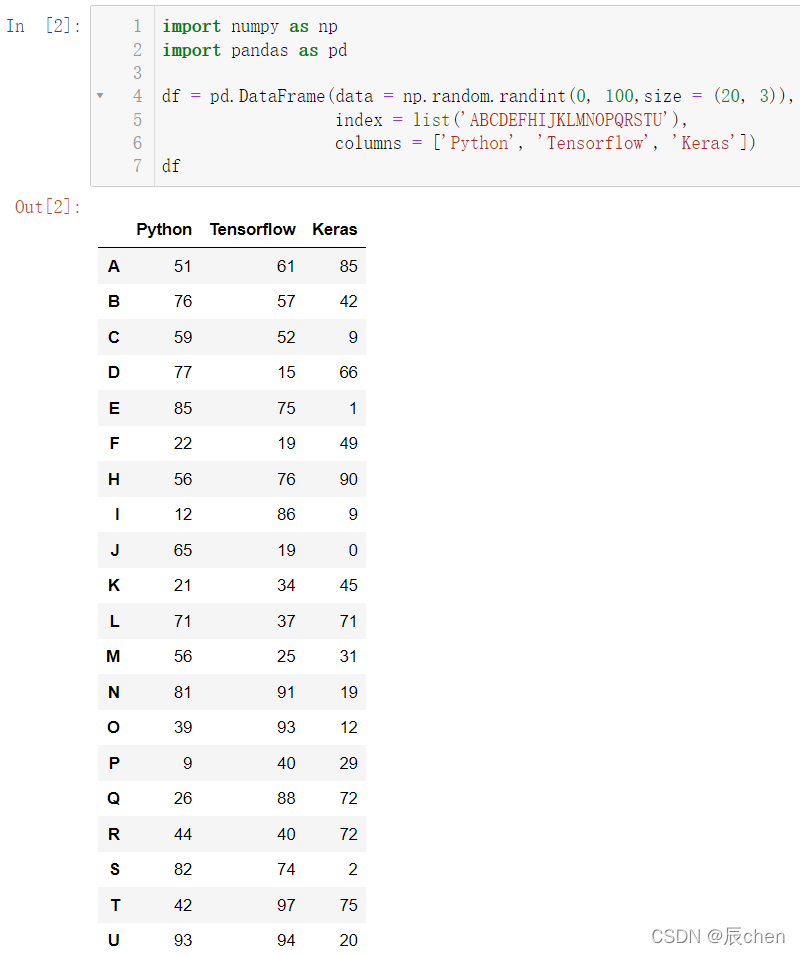This screenshot has height=955, width=800.
Task: Click Tensorflow value 15 in row D
Action: point(286,372)
